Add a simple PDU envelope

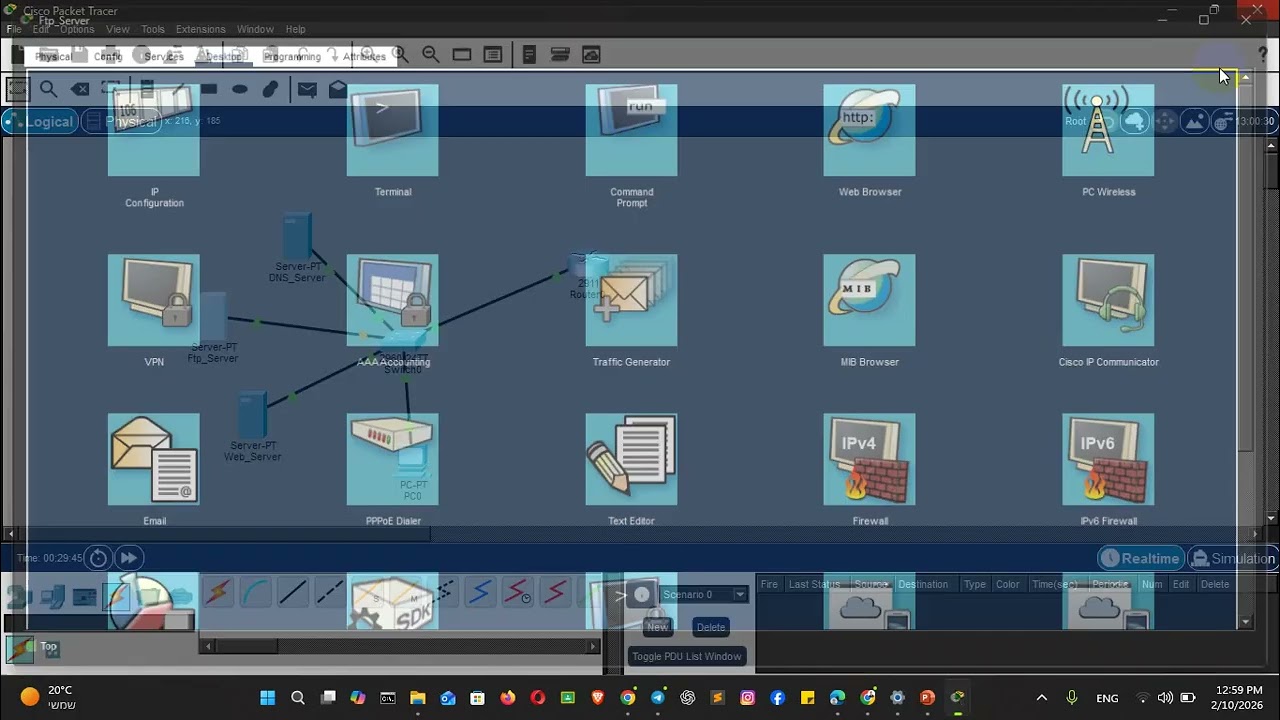(x=307, y=89)
